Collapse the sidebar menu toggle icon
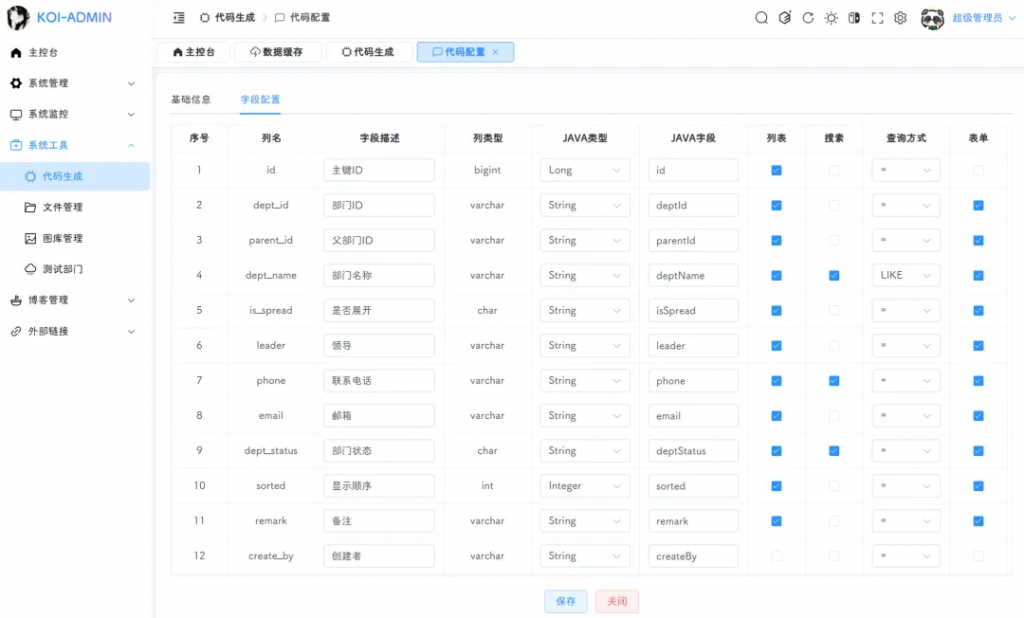Image resolution: width=1024 pixels, height=618 pixels. [x=178, y=18]
